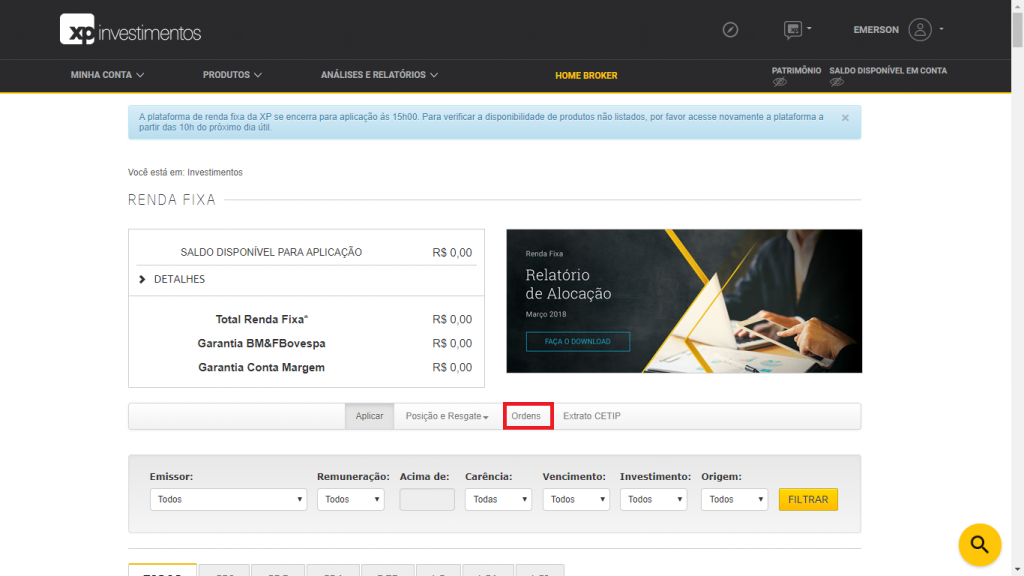
Task: Switch to the Ordens tab
Action: click(x=528, y=416)
